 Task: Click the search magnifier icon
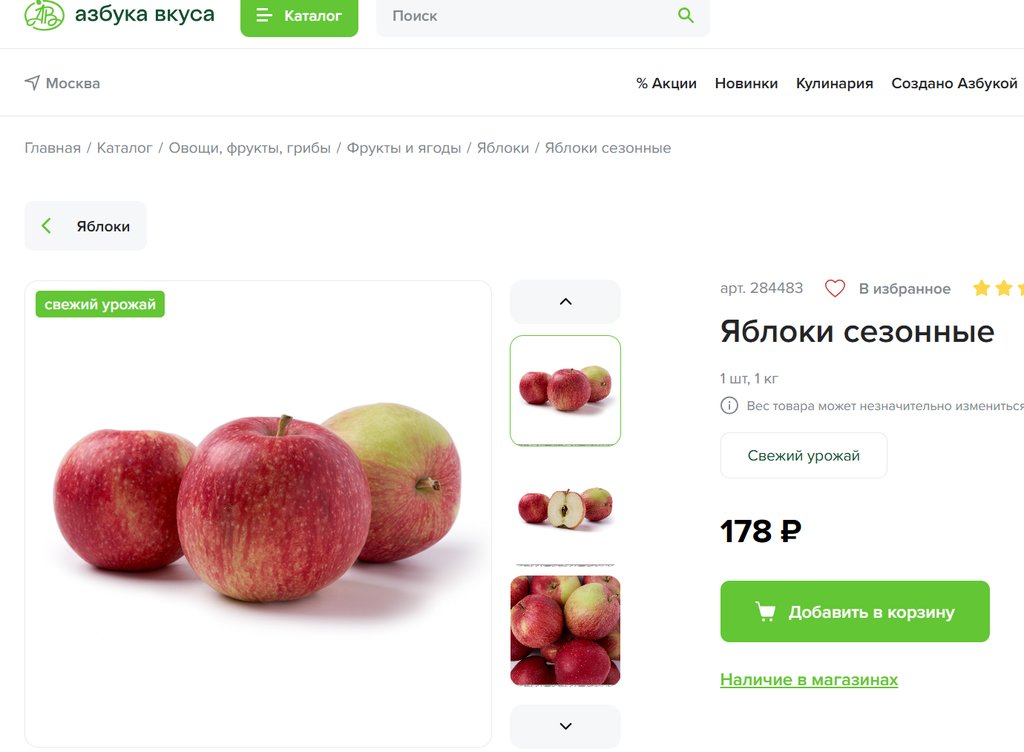pos(685,15)
